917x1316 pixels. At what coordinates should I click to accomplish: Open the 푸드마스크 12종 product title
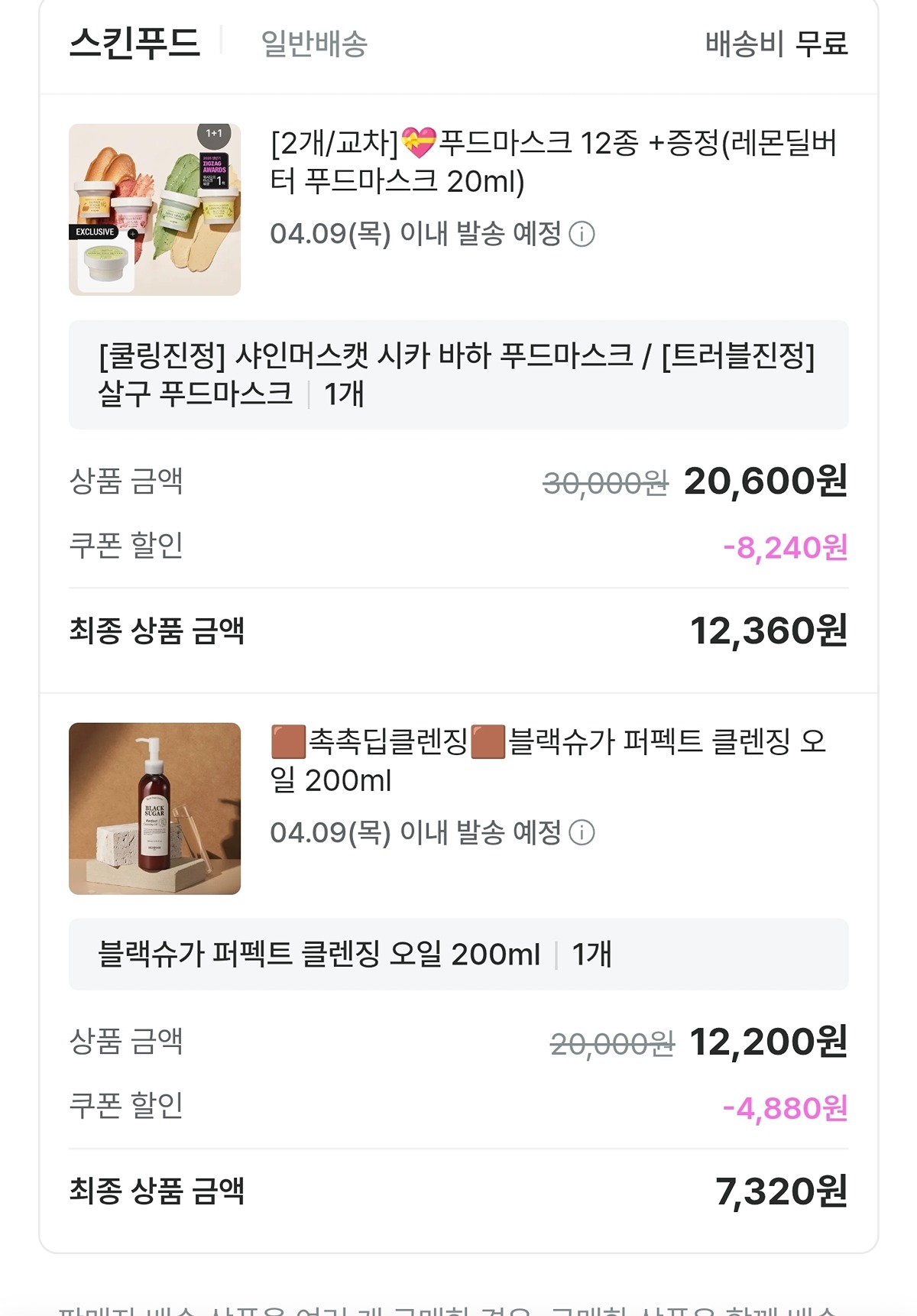coord(553,162)
